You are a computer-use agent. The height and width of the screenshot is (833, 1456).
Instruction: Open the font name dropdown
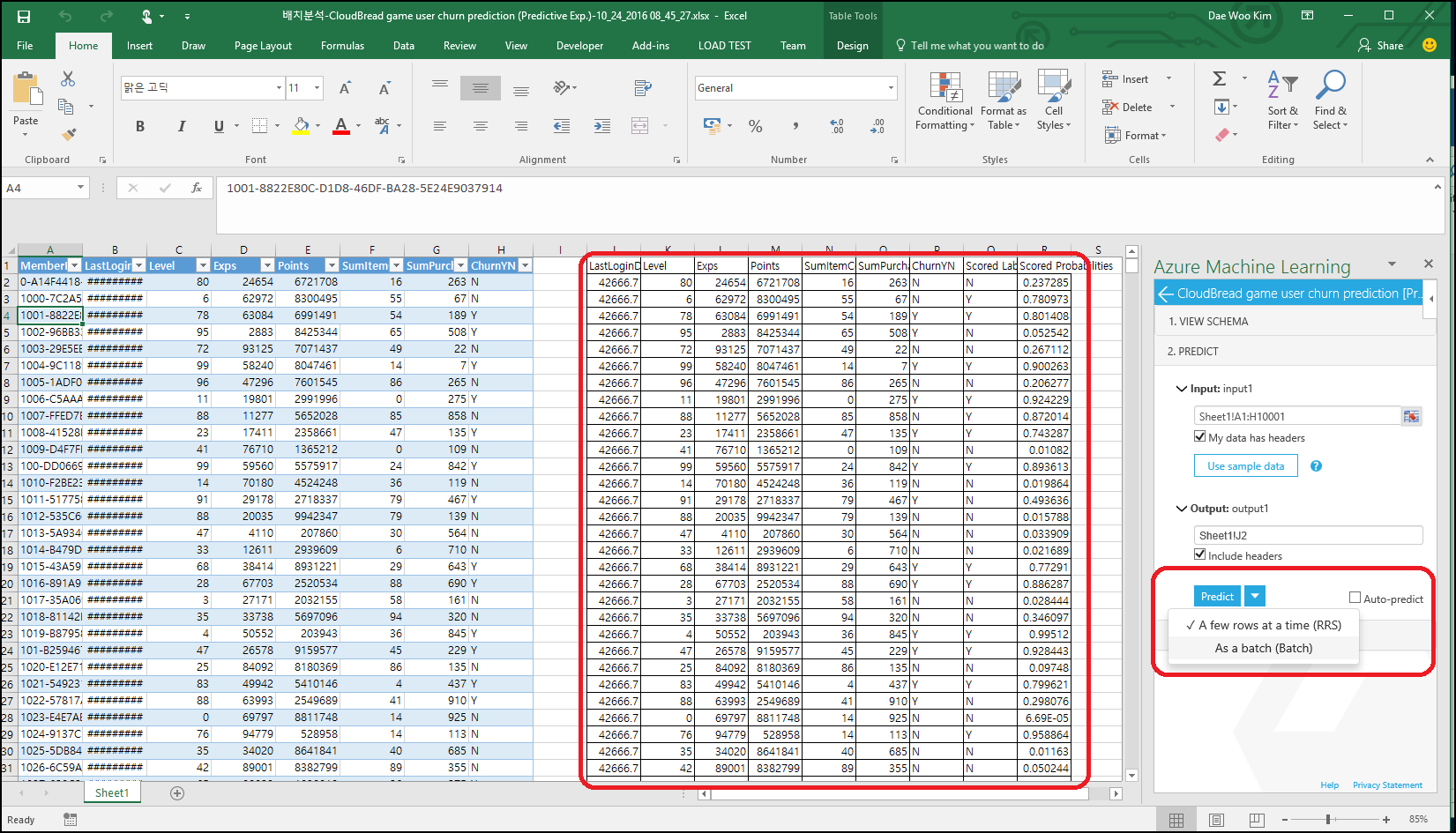[x=279, y=88]
